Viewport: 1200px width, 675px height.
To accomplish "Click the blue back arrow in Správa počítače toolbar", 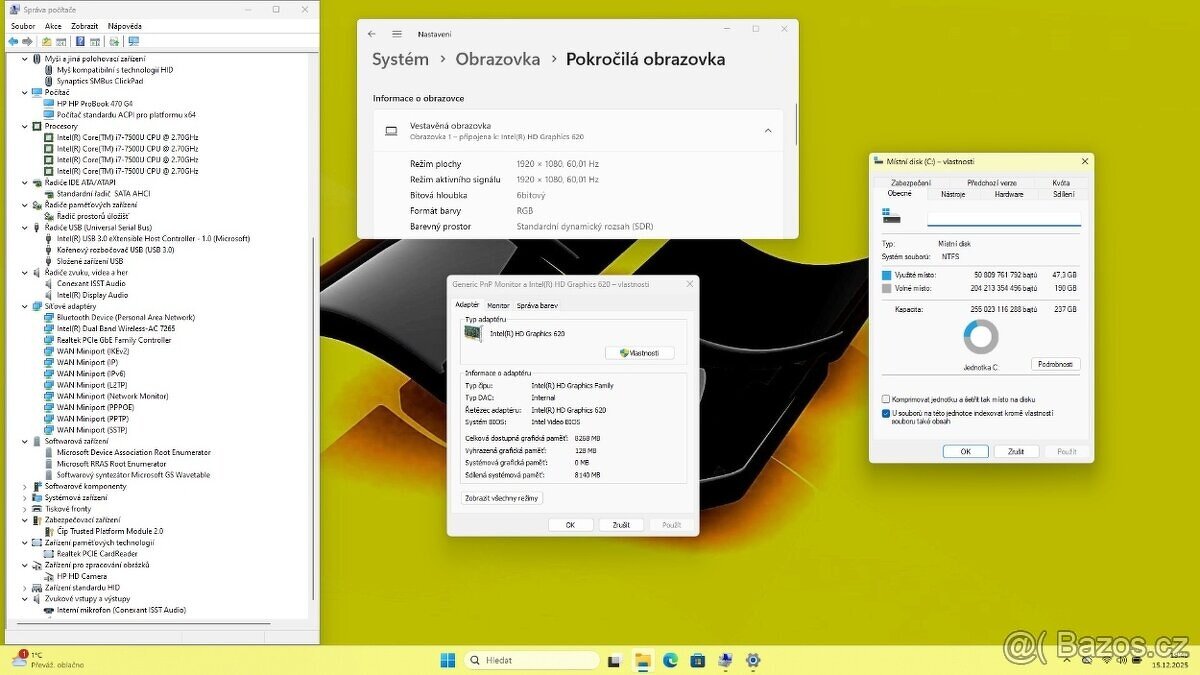I will tap(12, 42).
